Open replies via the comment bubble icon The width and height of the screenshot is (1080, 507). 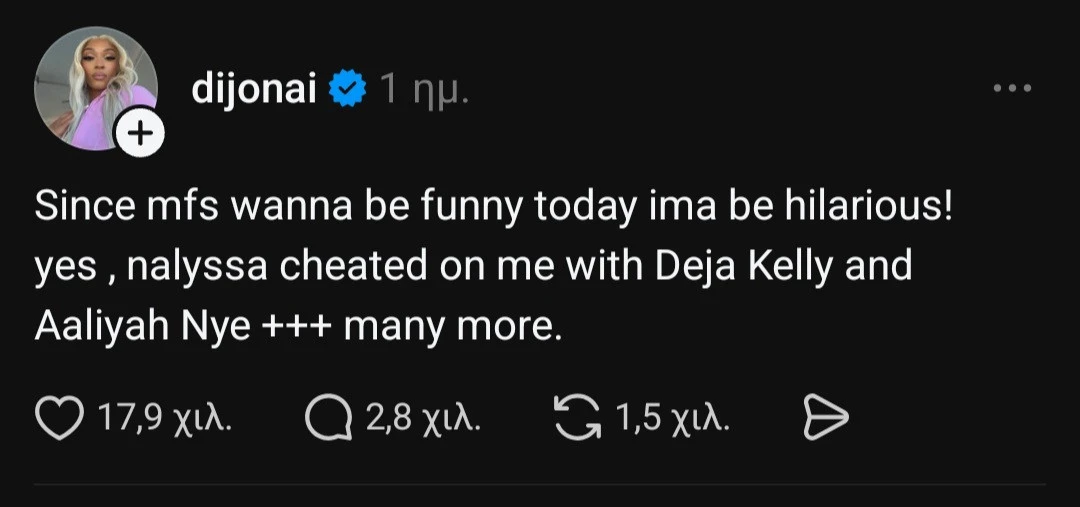[x=329, y=417]
